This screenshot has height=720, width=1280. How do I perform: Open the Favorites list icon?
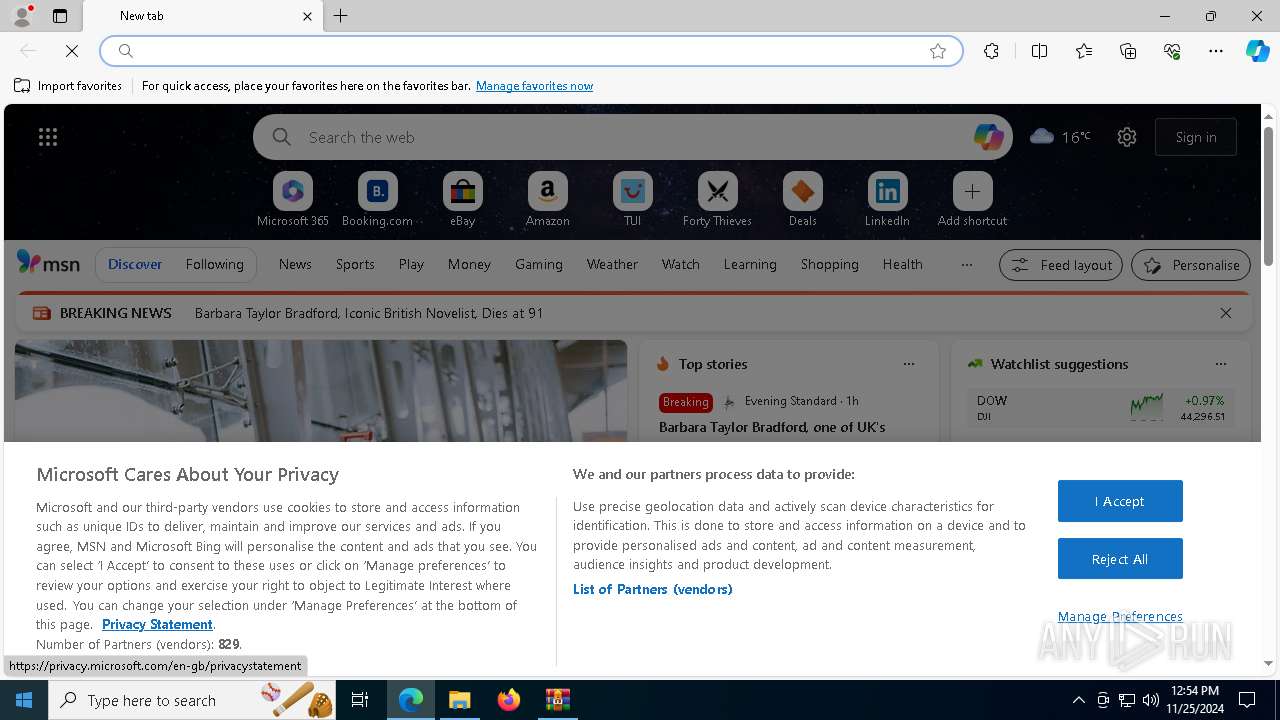(1084, 51)
